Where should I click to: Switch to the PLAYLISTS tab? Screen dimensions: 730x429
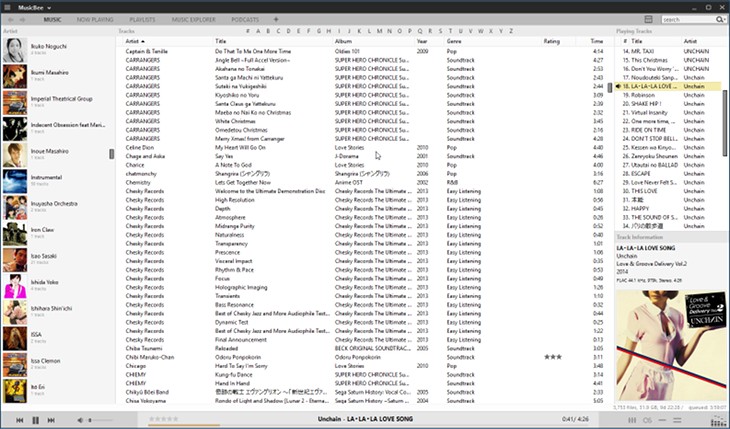[x=142, y=20]
